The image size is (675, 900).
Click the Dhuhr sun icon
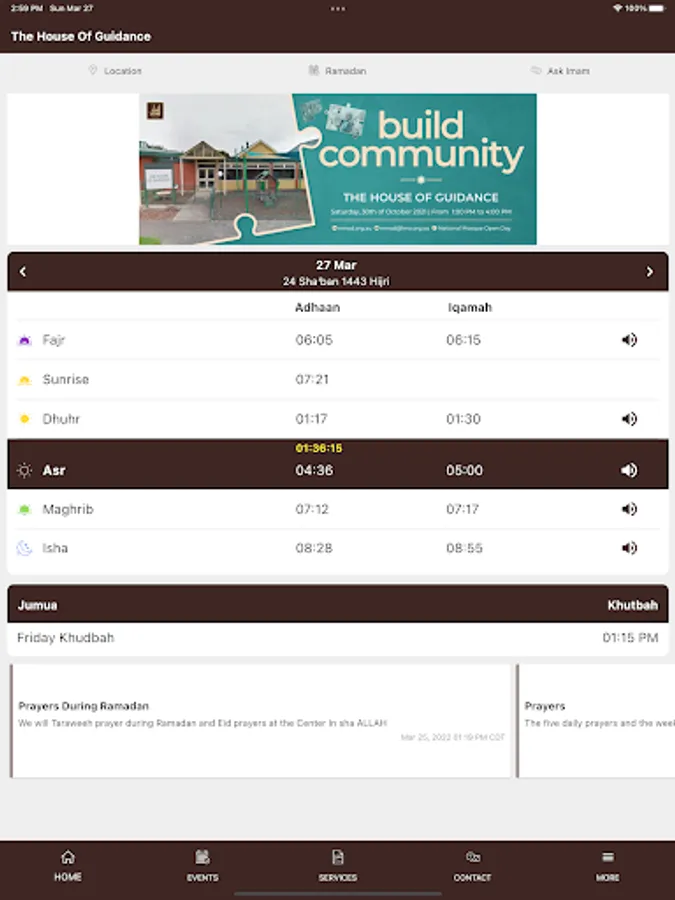(24, 419)
